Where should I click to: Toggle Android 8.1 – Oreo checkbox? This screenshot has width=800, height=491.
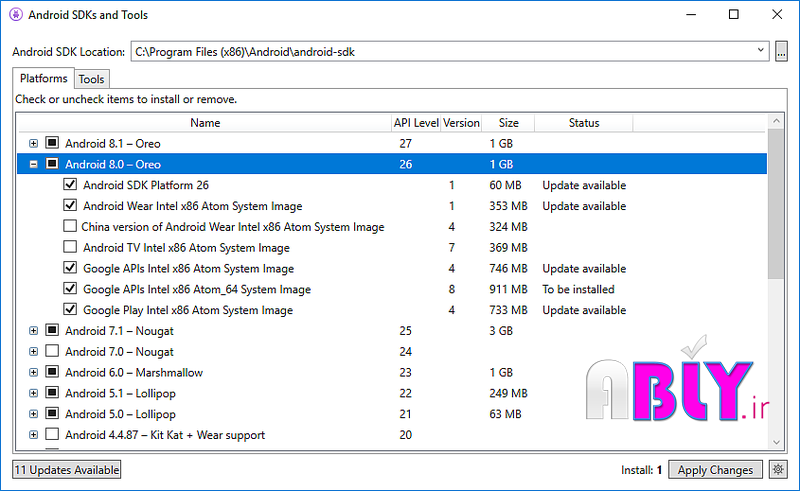[x=52, y=143]
